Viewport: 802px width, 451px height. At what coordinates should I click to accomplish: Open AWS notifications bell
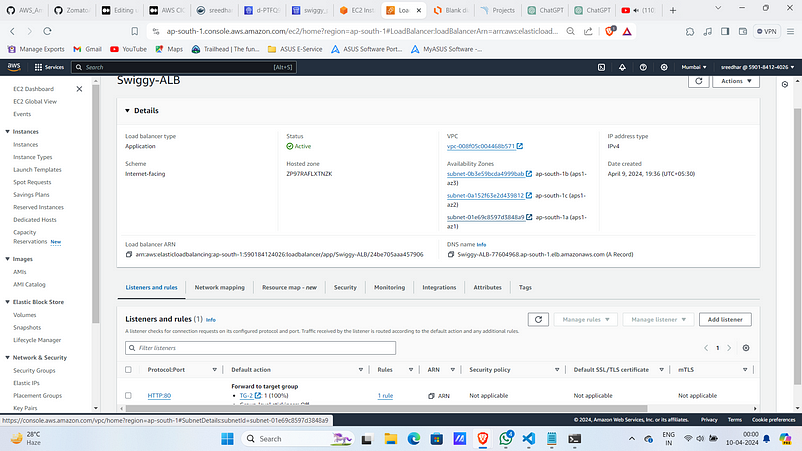click(622, 67)
